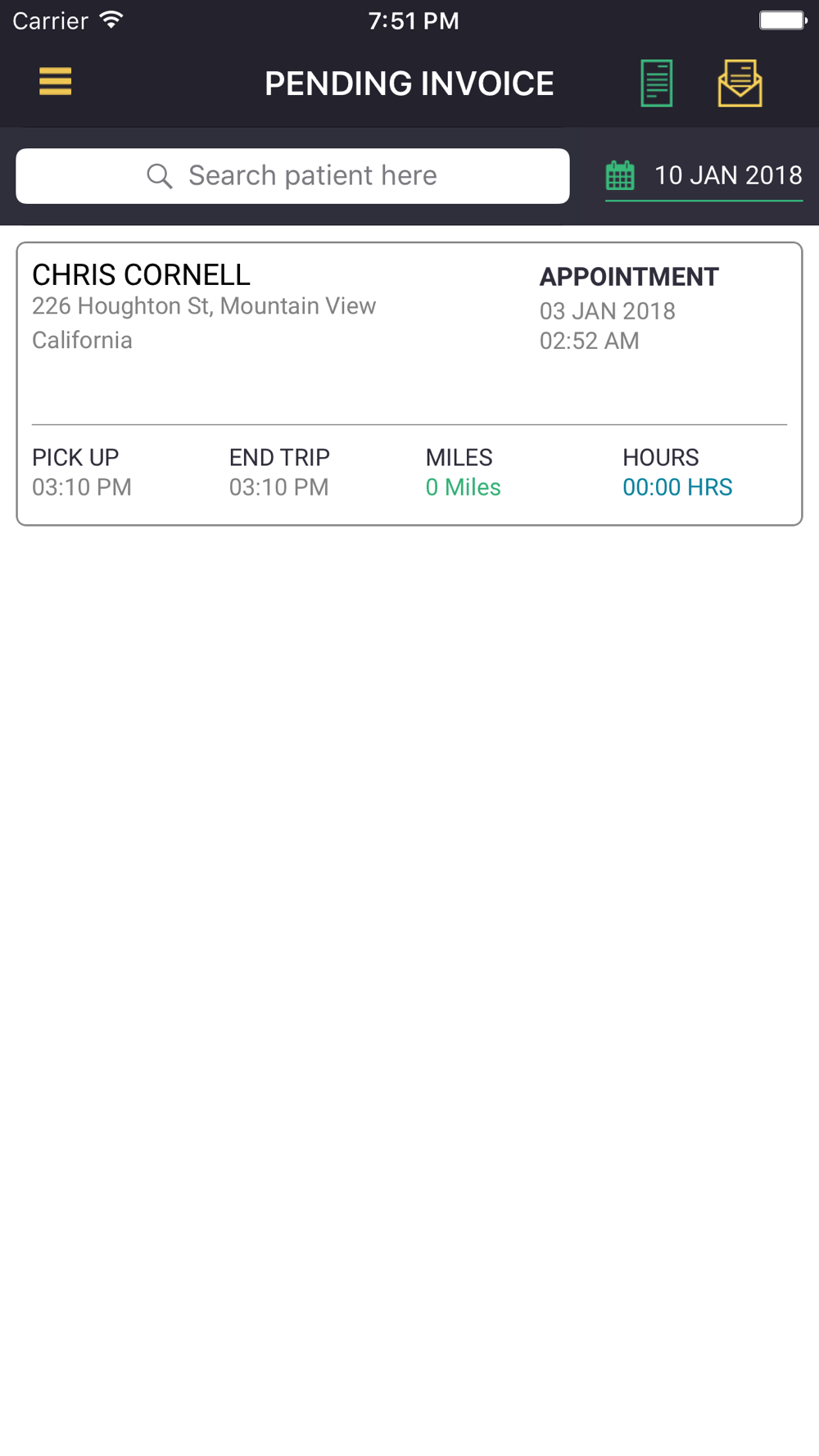Screen dimensions: 819x1456
Task: Tap appointment date 03 JAN 2018
Action: [x=607, y=311]
